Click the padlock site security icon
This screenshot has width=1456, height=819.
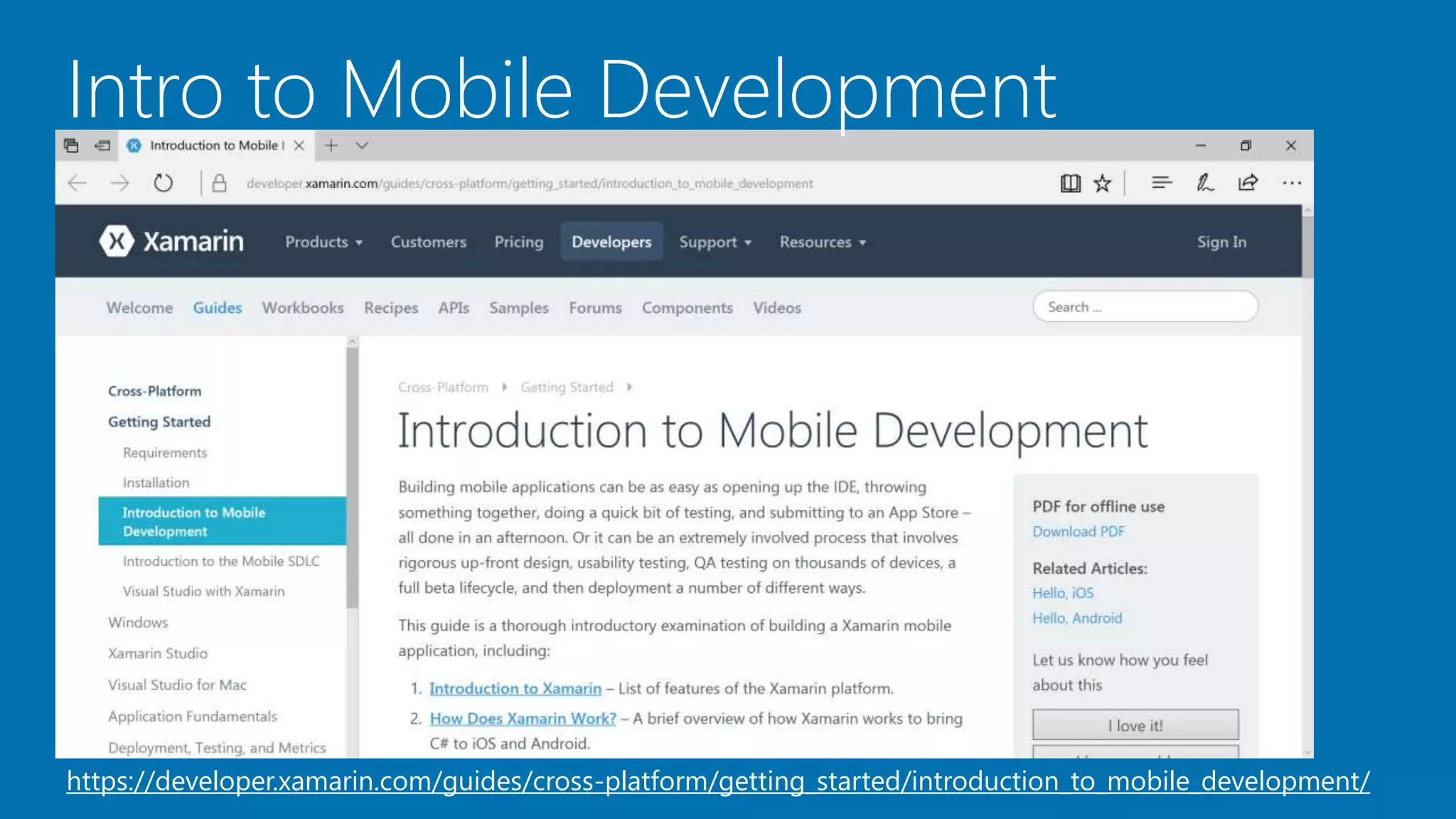pyautogui.click(x=219, y=183)
